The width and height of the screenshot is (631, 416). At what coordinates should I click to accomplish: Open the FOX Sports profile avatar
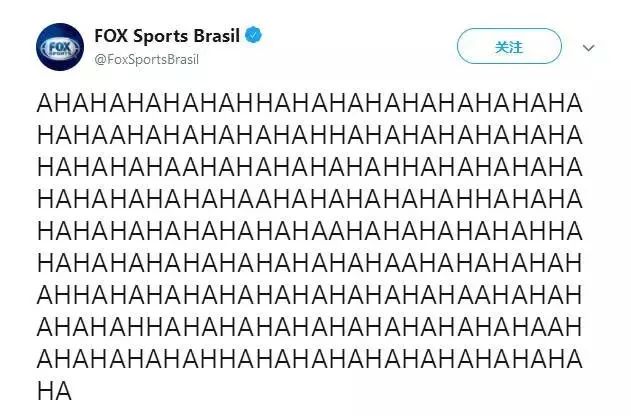click(60, 47)
